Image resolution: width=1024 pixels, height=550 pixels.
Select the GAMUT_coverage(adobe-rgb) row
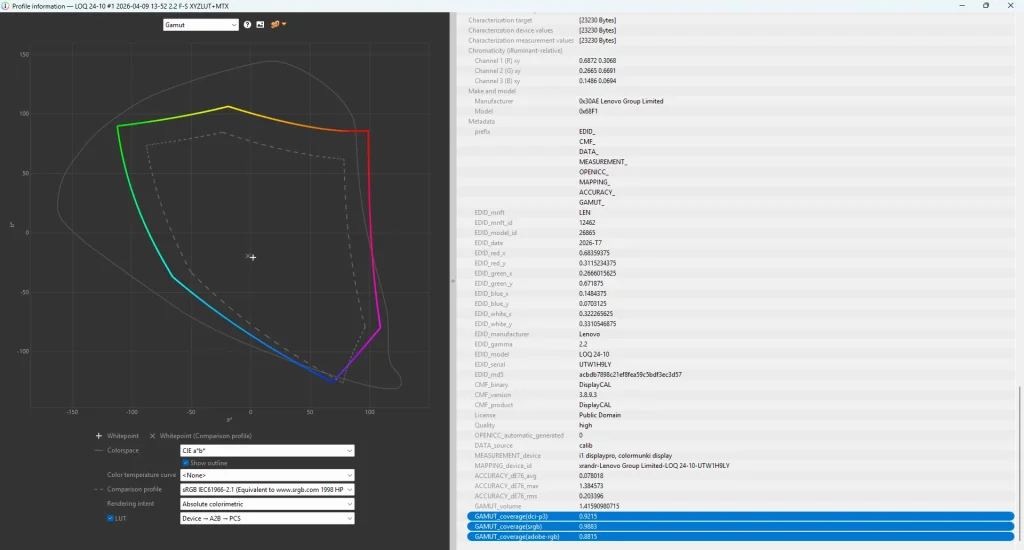(741, 537)
